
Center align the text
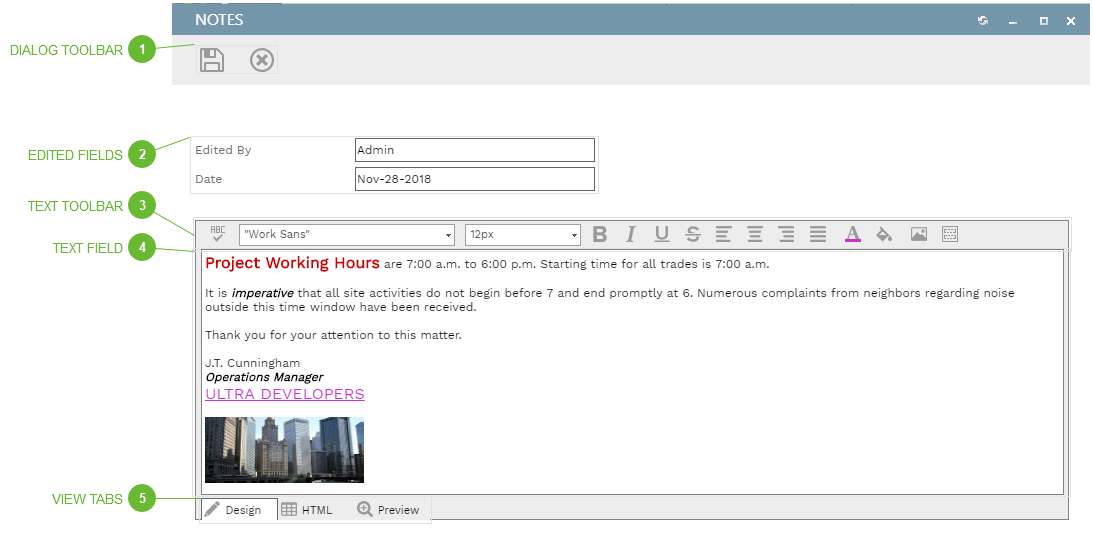coord(755,234)
